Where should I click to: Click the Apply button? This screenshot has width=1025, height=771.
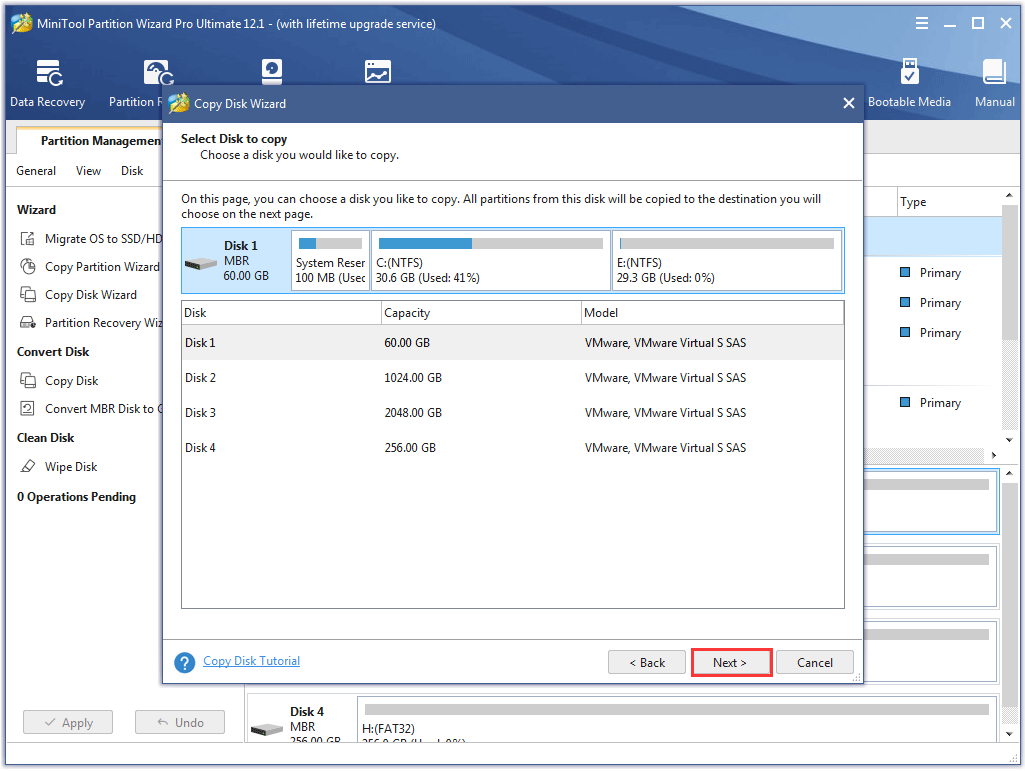click(x=68, y=723)
